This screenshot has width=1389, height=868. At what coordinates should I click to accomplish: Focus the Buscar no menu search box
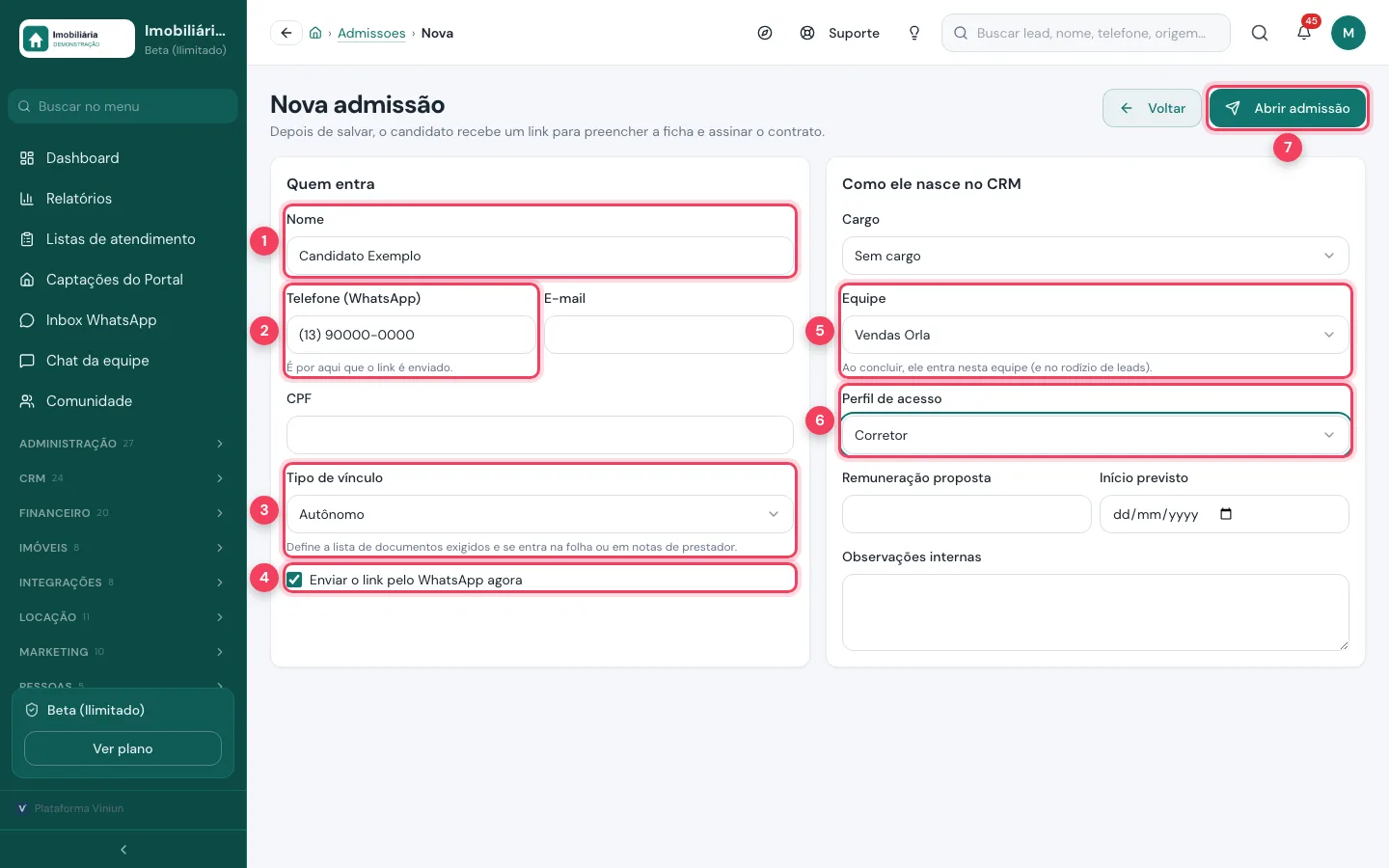[x=123, y=106]
